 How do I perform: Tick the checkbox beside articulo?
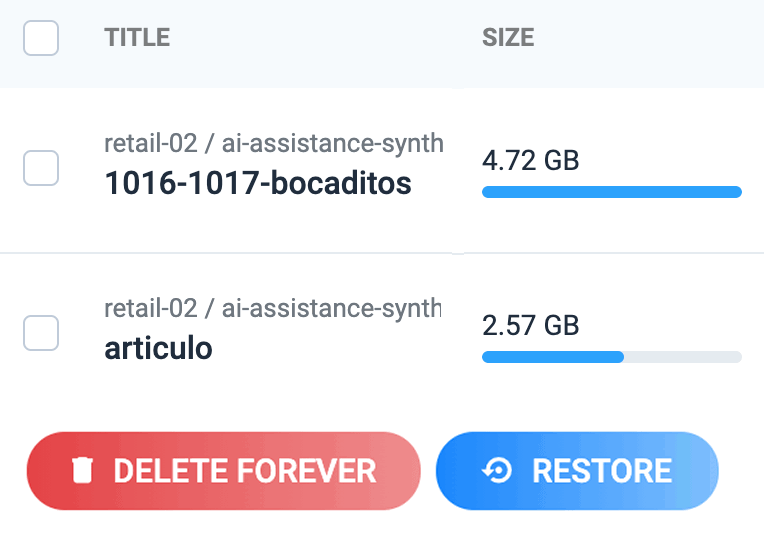[x=41, y=333]
